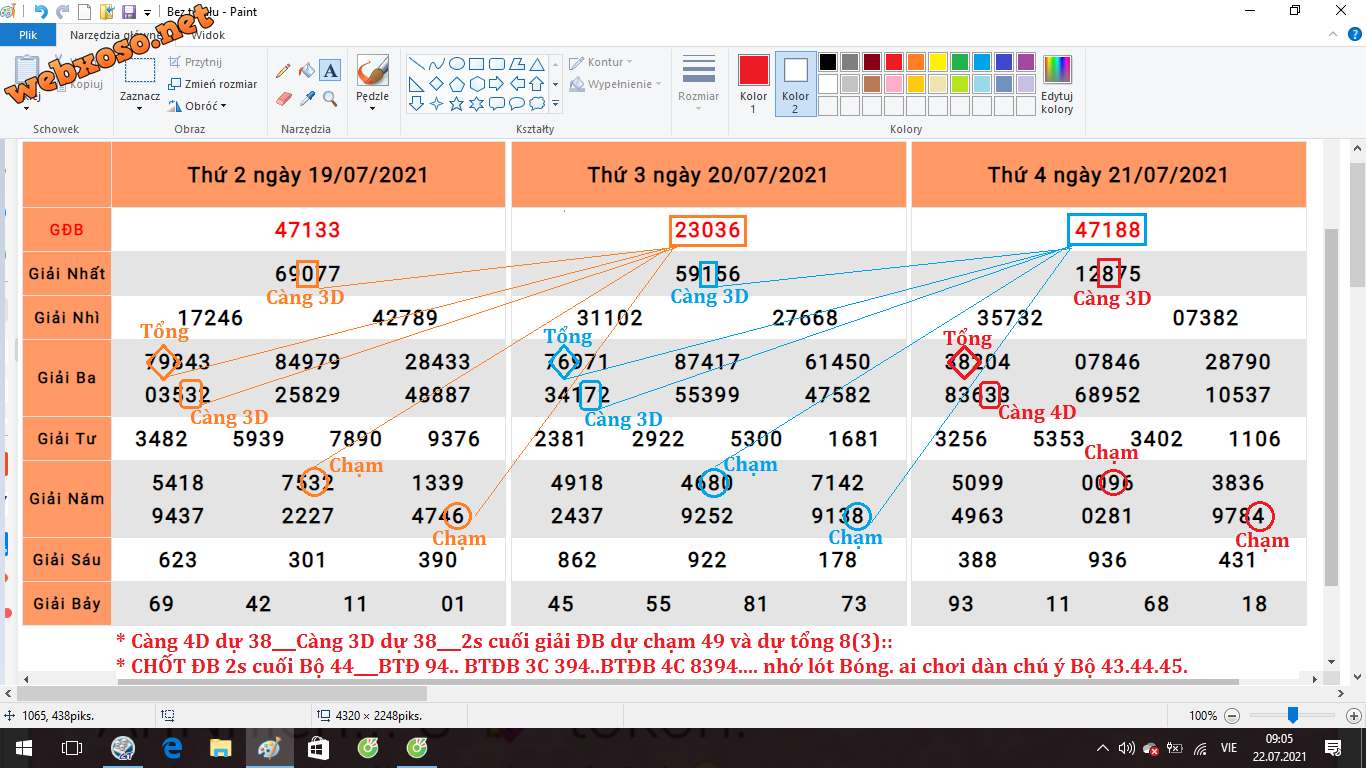Select the Magnifier tool
Viewport: 1366px width, 768px height.
click(330, 99)
